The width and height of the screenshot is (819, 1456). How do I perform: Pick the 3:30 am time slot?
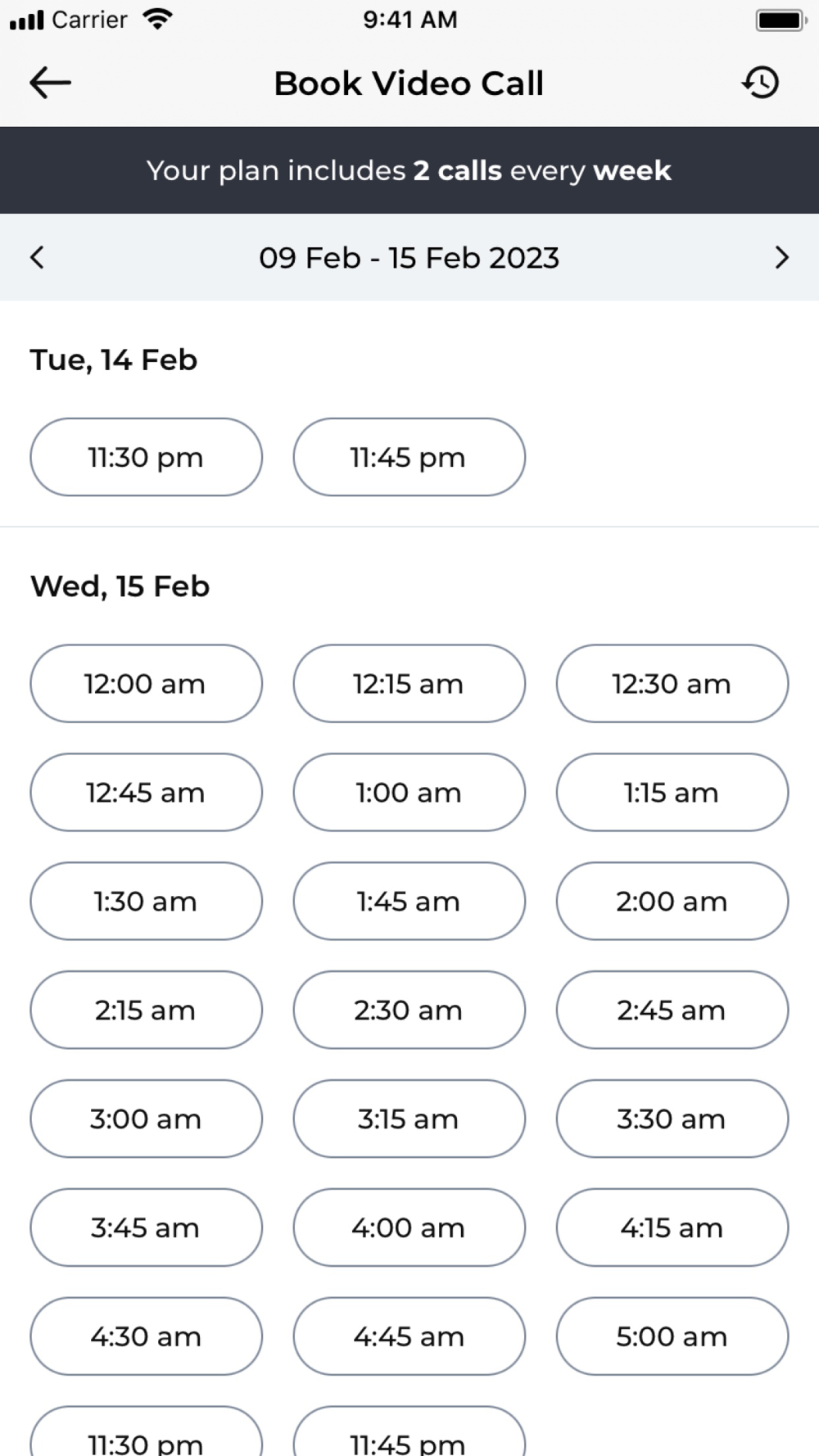(x=672, y=1119)
